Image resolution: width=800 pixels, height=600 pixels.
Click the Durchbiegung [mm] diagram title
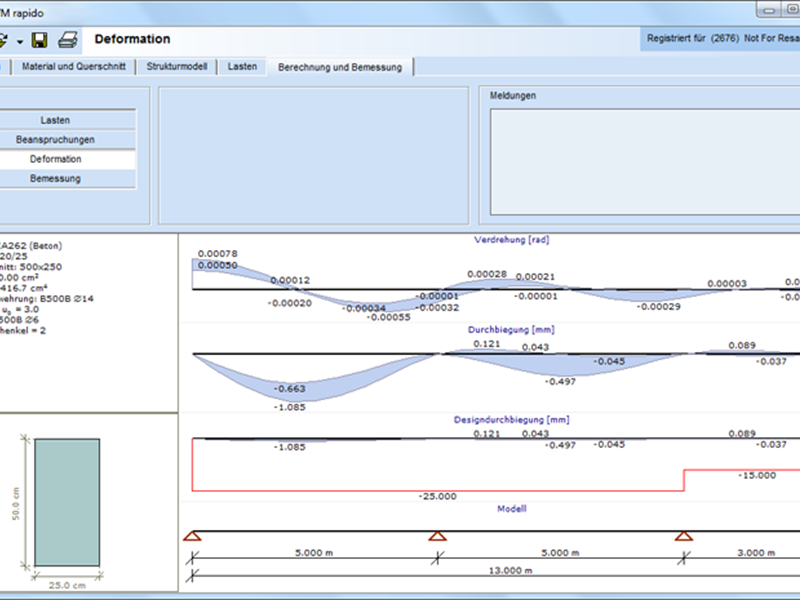click(x=511, y=328)
